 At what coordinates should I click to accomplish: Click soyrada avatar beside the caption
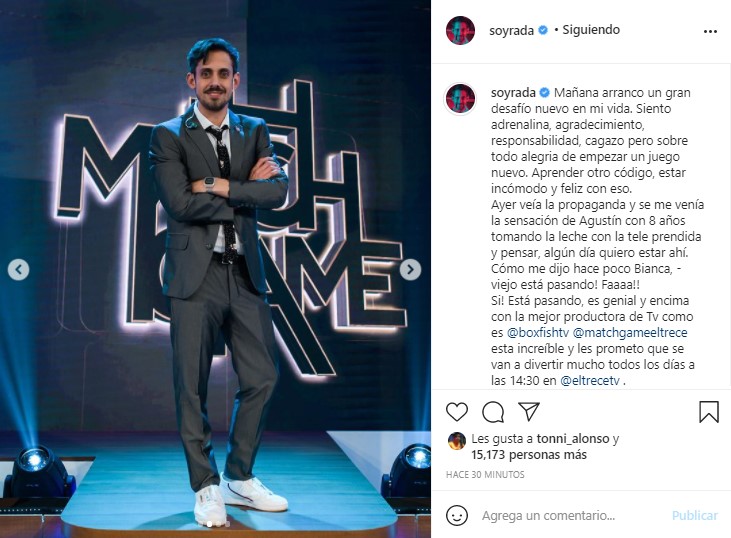(x=460, y=99)
